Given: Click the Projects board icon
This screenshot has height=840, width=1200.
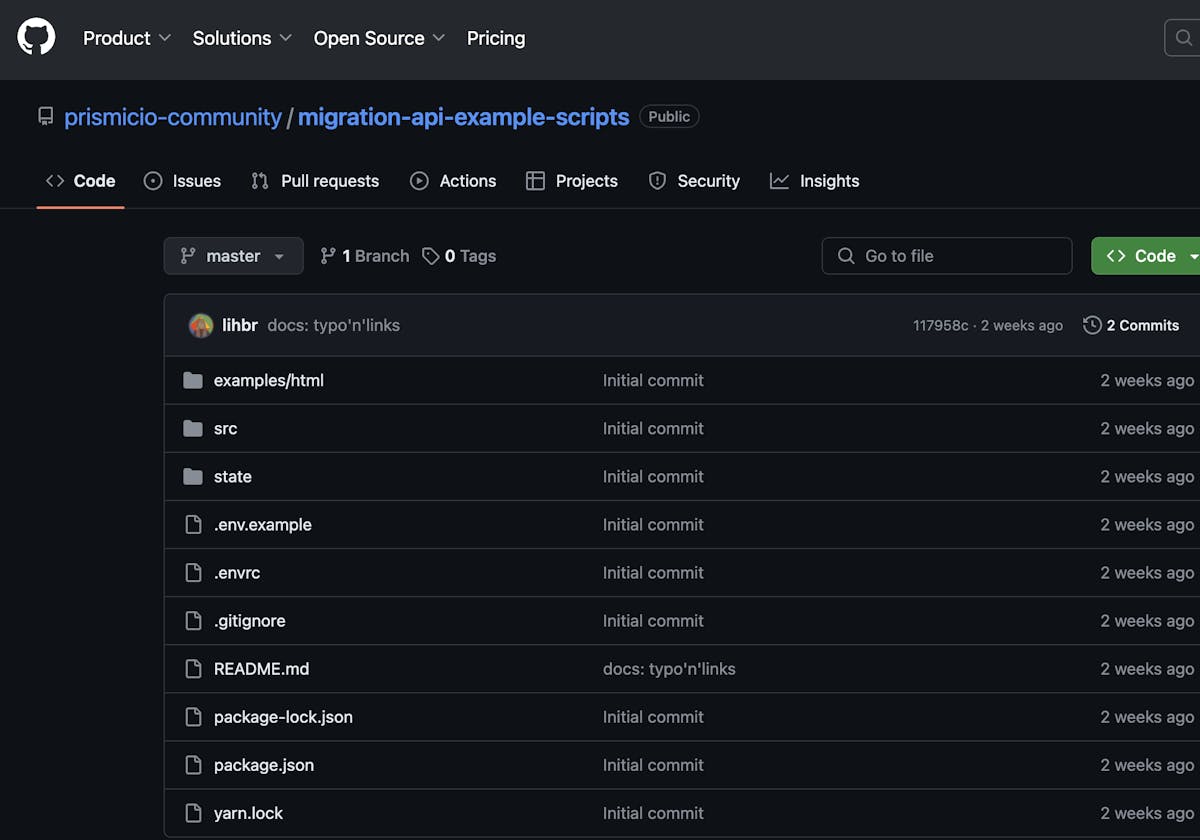Looking at the screenshot, I should coord(537,181).
